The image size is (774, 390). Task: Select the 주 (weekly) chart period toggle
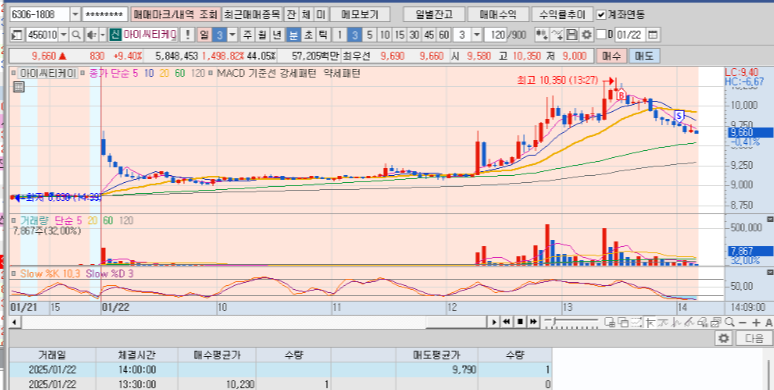click(x=248, y=35)
